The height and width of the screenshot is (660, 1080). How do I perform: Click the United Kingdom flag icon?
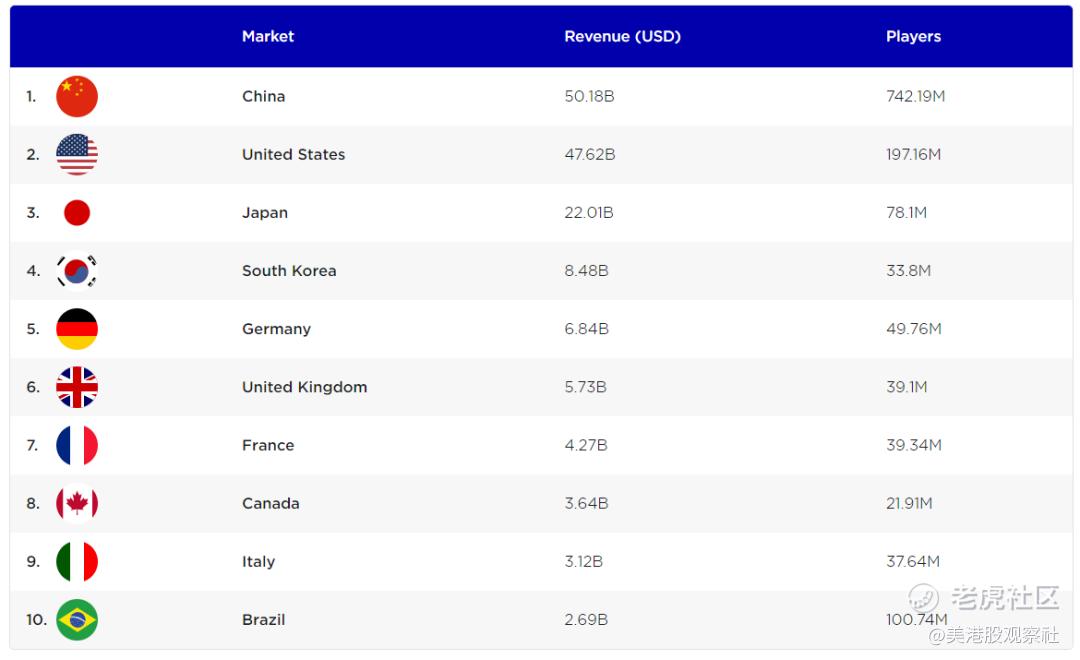[x=77, y=387]
